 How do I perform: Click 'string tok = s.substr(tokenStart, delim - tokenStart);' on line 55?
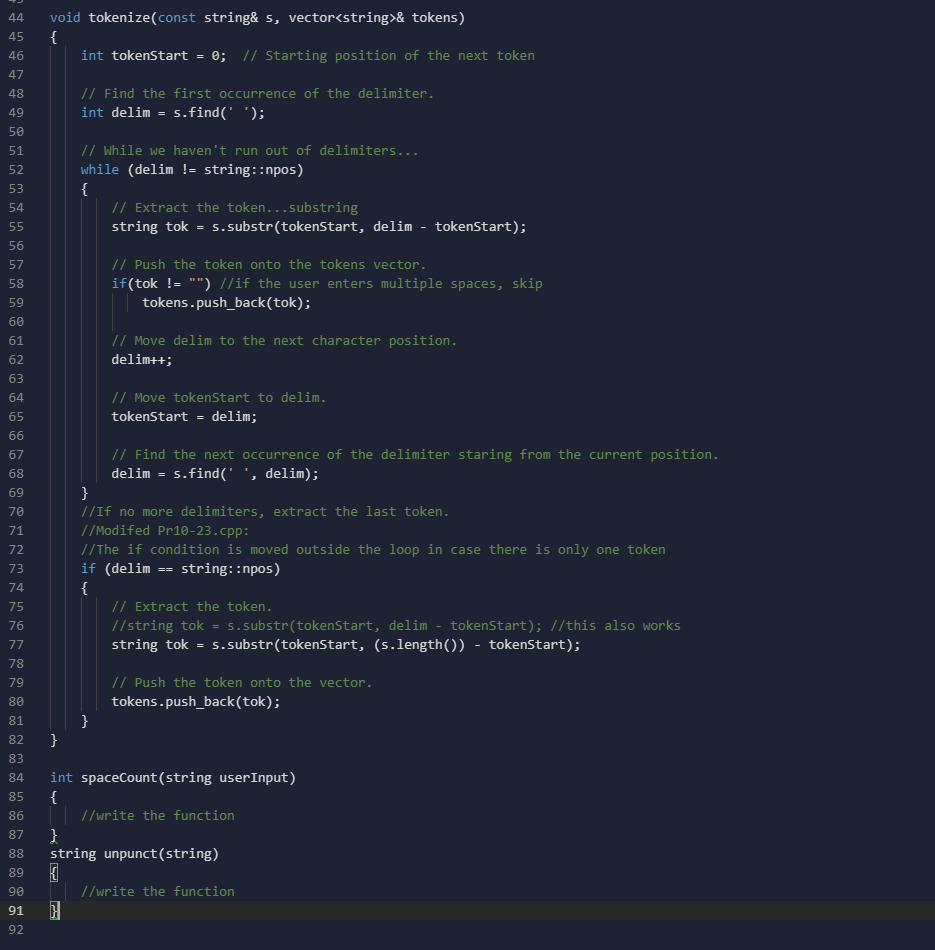point(319,227)
